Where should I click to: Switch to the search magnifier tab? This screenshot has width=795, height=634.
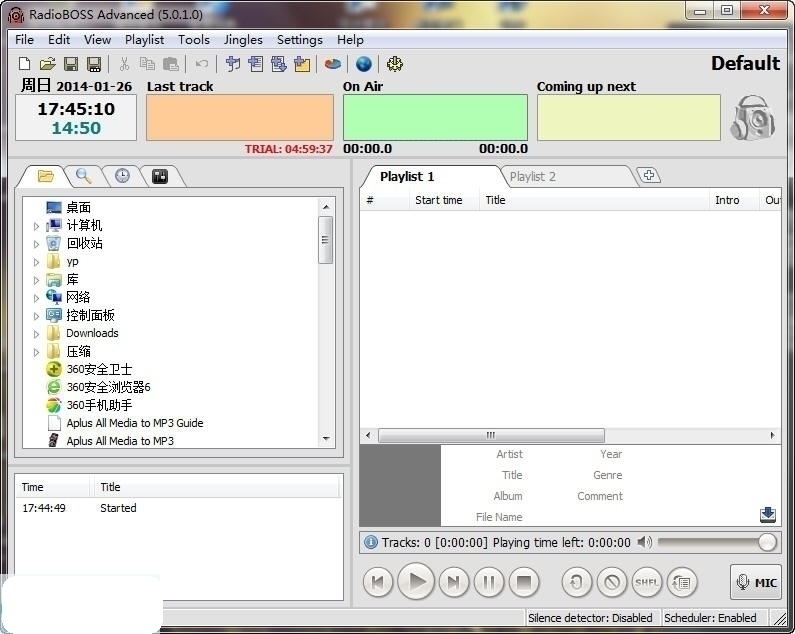pos(84,176)
